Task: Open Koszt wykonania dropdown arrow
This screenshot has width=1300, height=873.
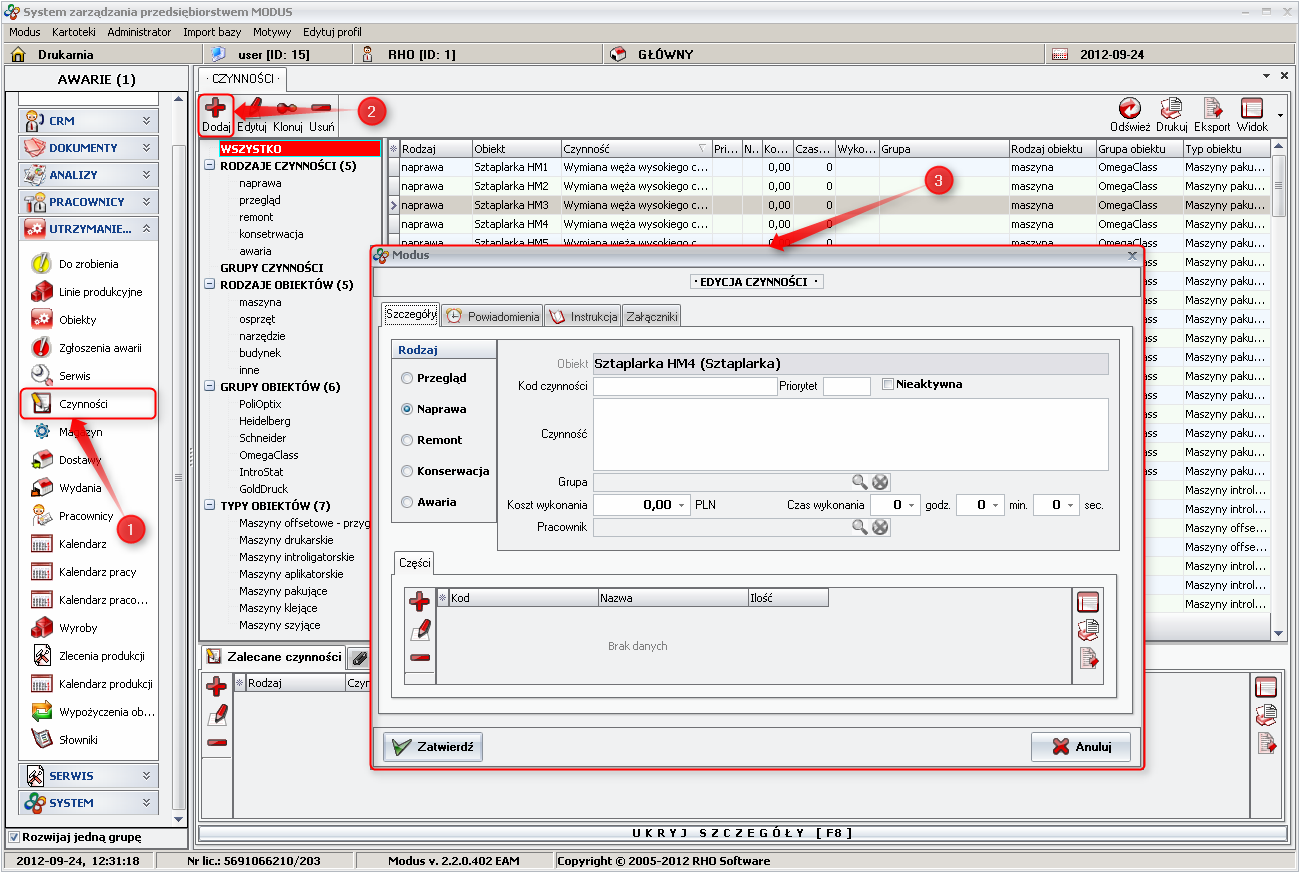Action: 683,506
